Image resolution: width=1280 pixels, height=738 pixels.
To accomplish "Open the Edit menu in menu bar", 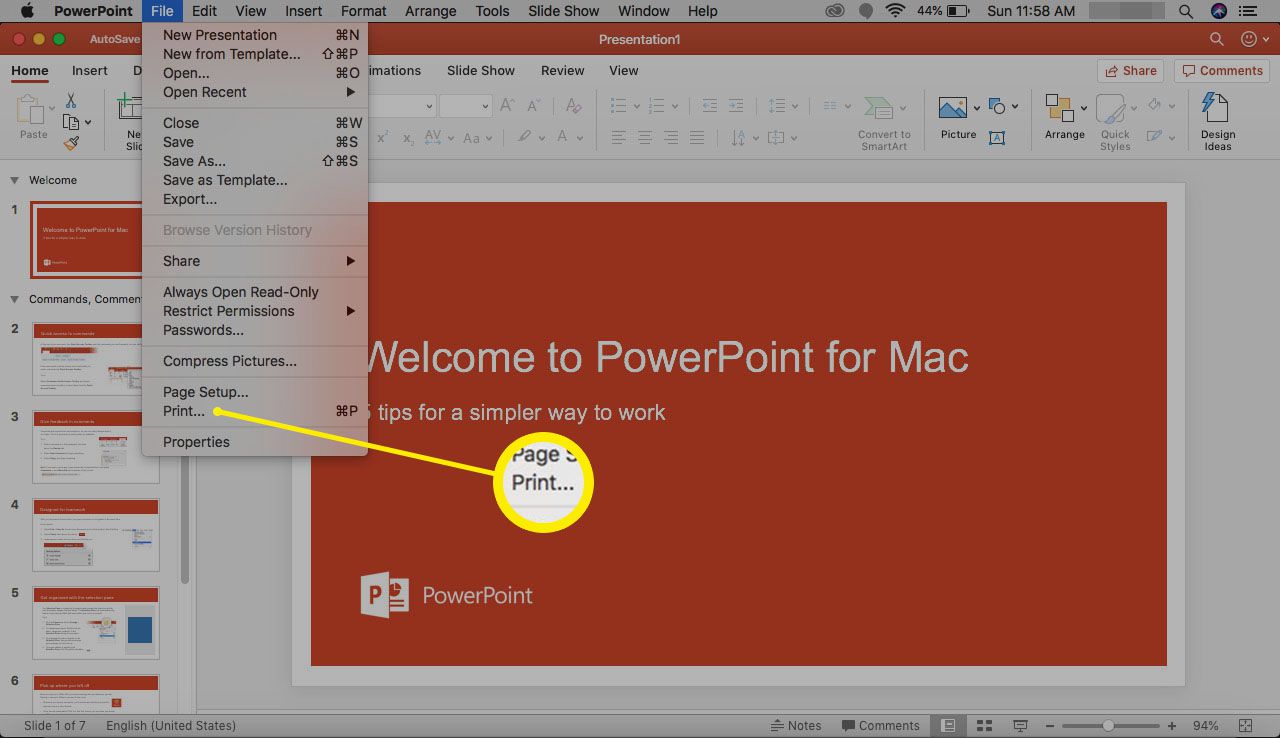I will [x=204, y=11].
